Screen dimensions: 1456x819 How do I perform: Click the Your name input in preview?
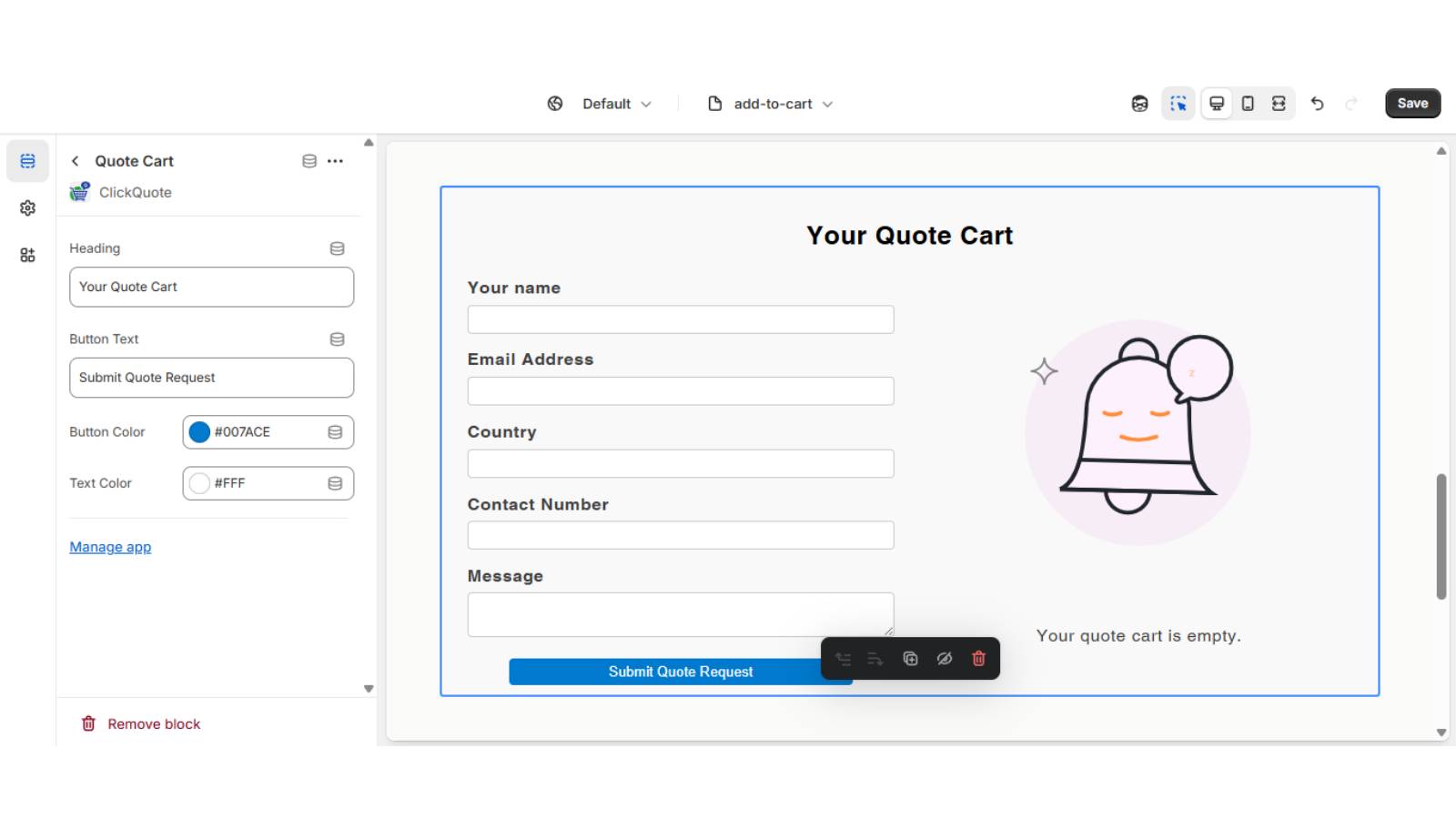coord(681,319)
